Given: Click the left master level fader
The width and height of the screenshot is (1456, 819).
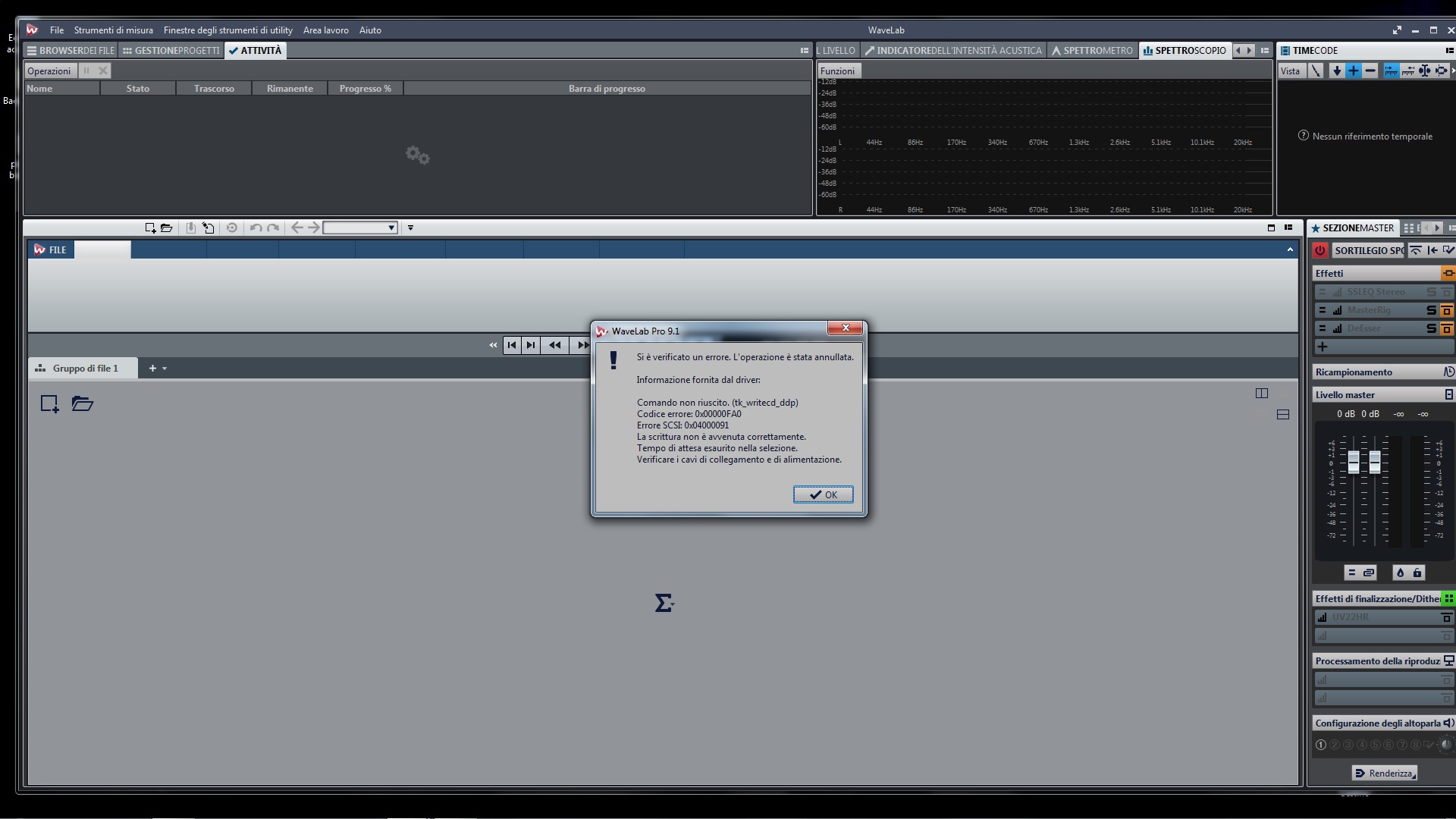Looking at the screenshot, I should tap(1354, 461).
